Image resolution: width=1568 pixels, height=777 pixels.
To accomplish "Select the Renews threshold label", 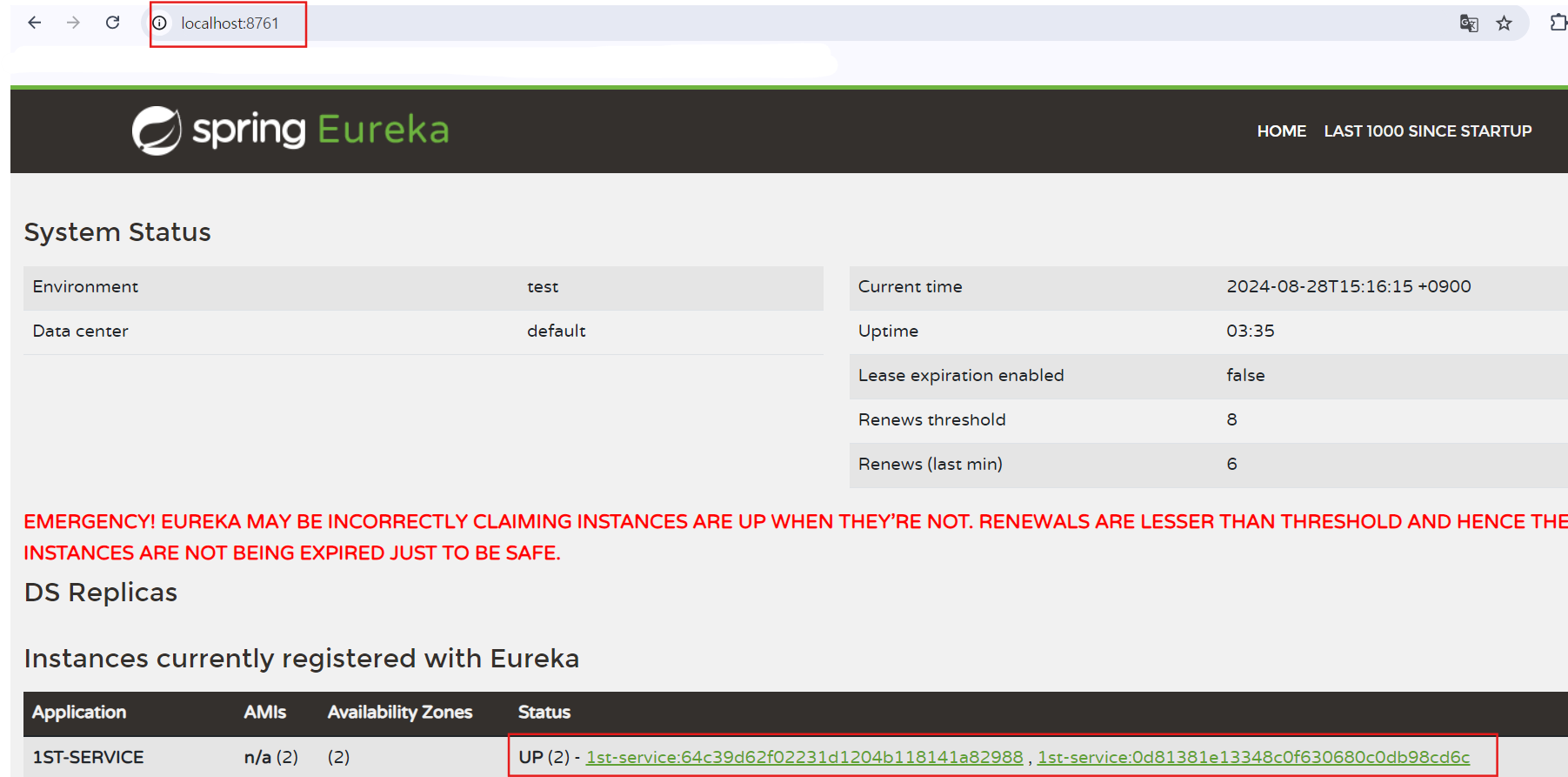I will pyautogui.click(x=931, y=420).
